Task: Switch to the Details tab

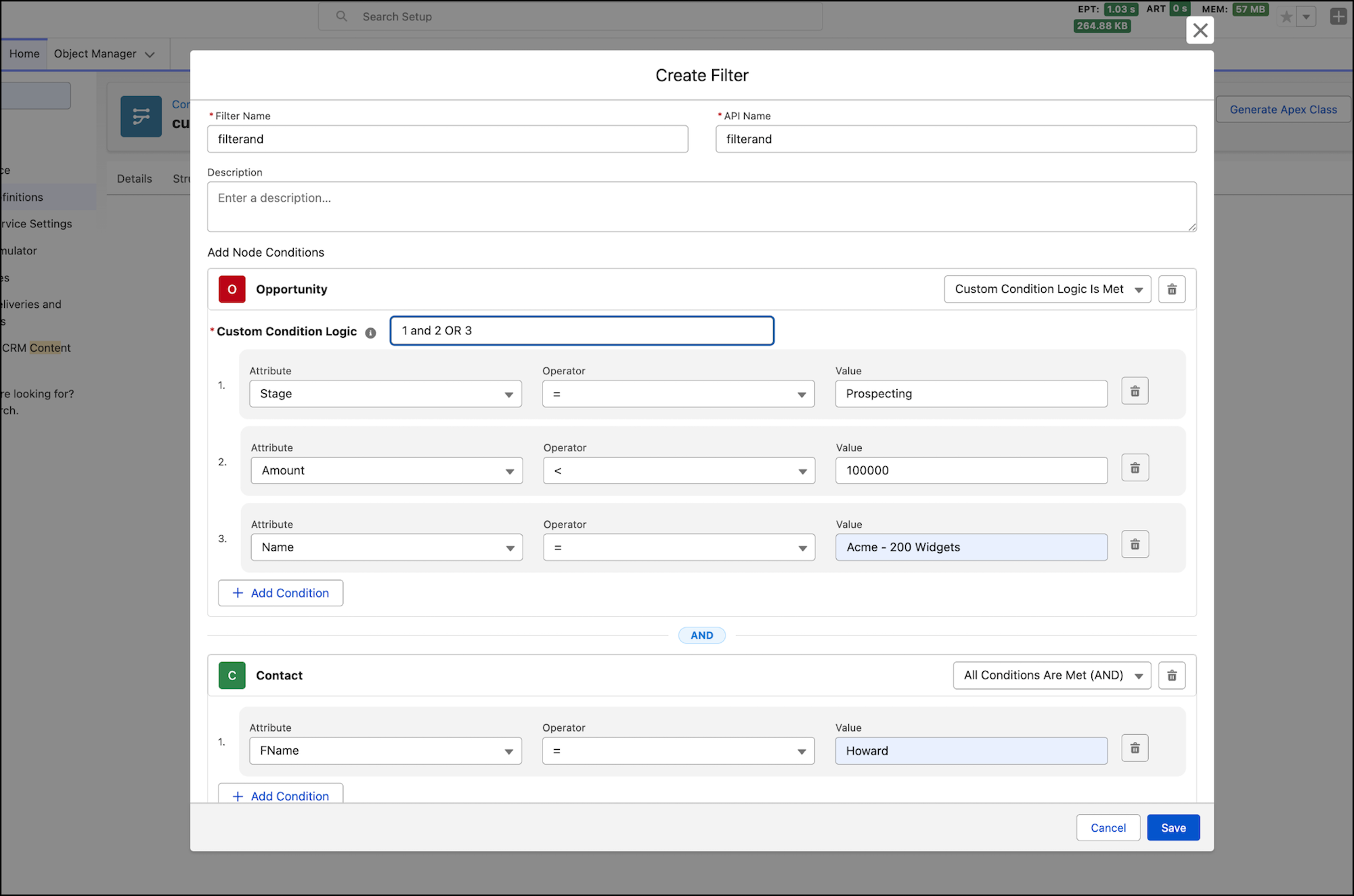Action: [134, 179]
